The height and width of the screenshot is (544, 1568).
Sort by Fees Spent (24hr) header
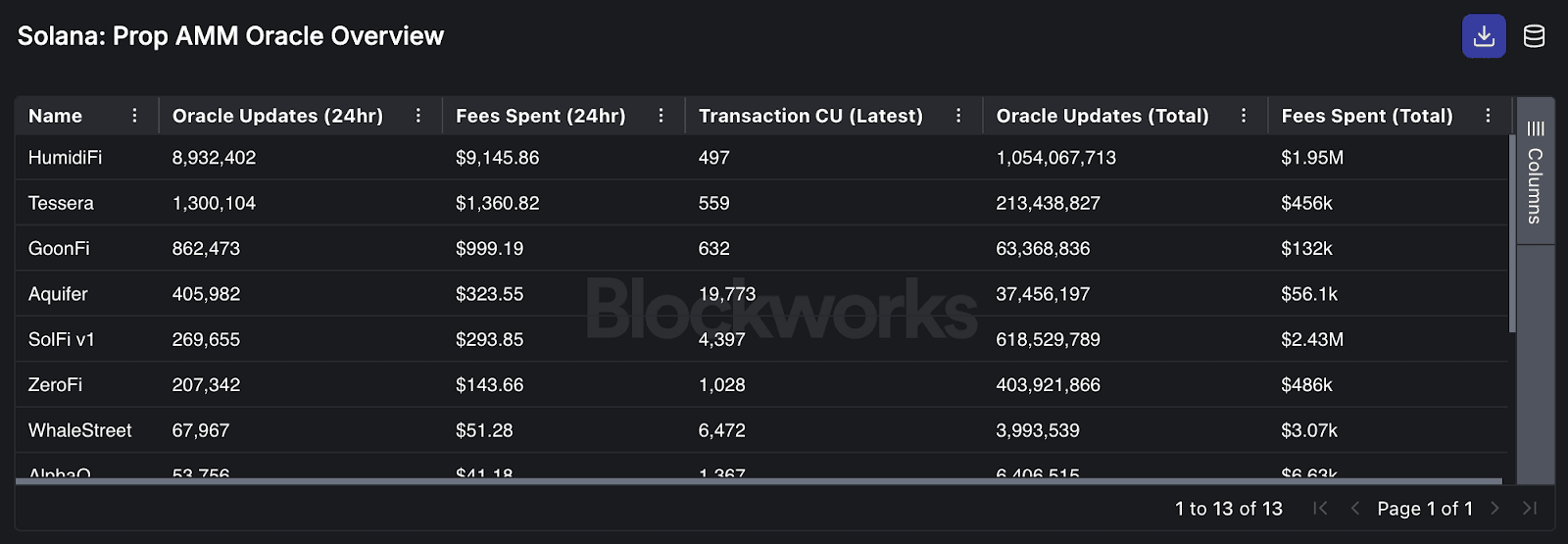click(540, 116)
